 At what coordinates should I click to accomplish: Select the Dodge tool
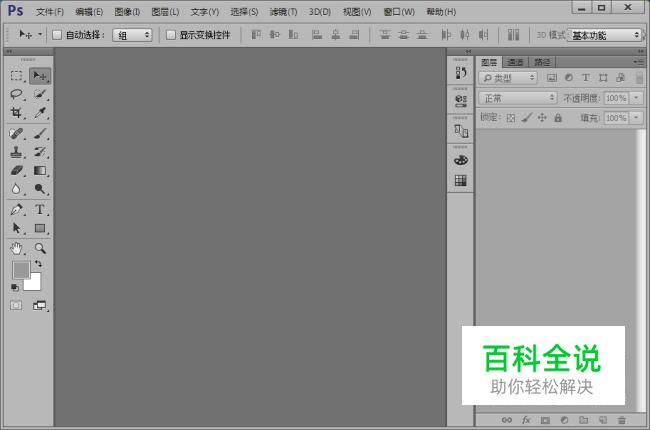(x=40, y=189)
